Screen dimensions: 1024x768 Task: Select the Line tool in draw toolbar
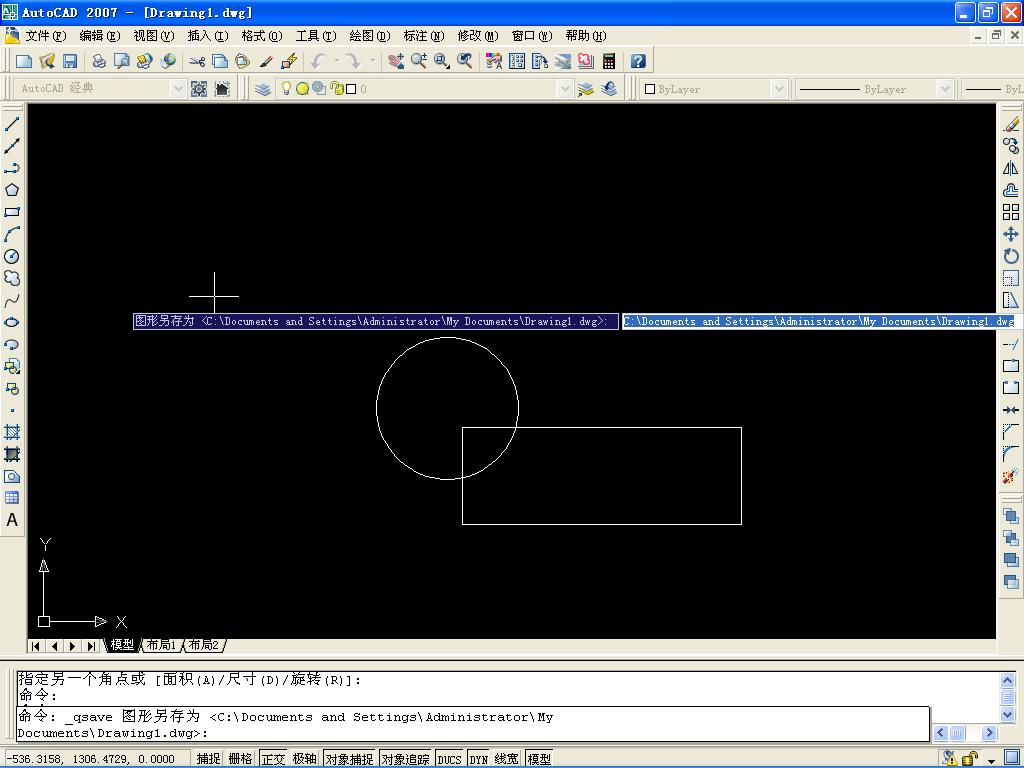click(x=12, y=123)
